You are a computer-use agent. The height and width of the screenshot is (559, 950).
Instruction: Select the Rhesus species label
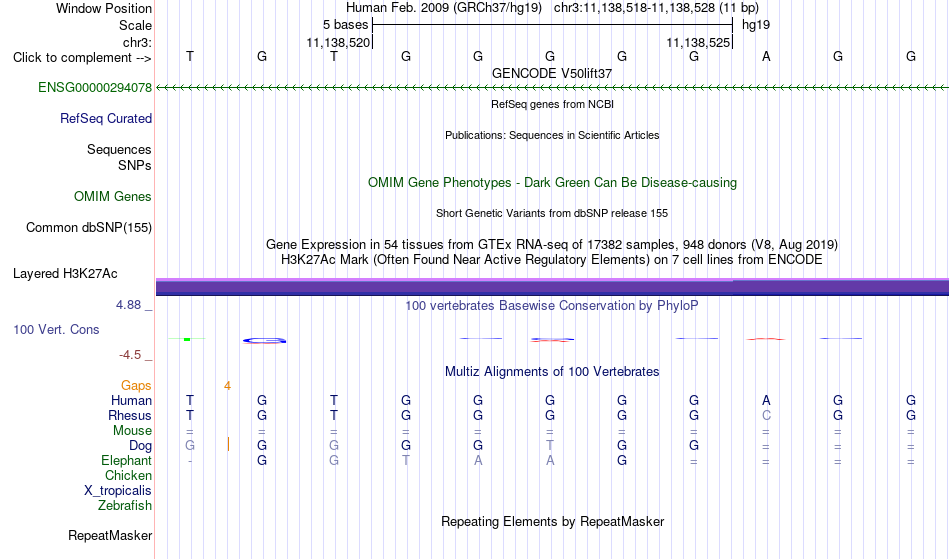130,415
